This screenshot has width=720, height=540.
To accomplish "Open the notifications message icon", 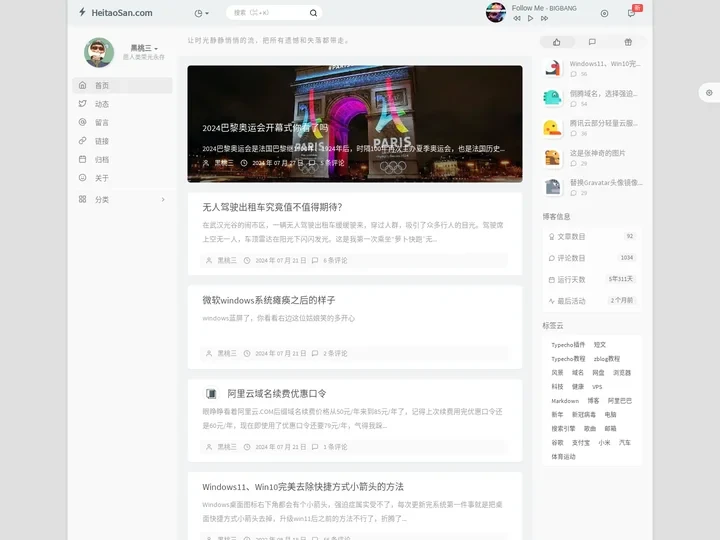I will 631,13.
